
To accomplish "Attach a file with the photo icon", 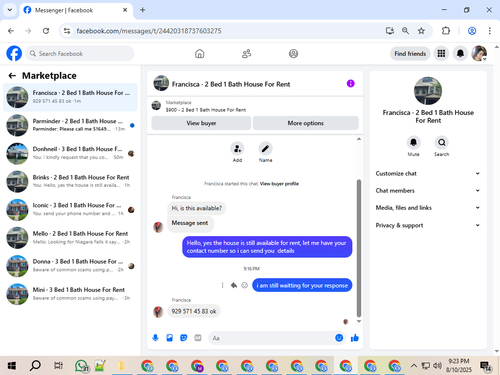I will (x=170, y=338).
